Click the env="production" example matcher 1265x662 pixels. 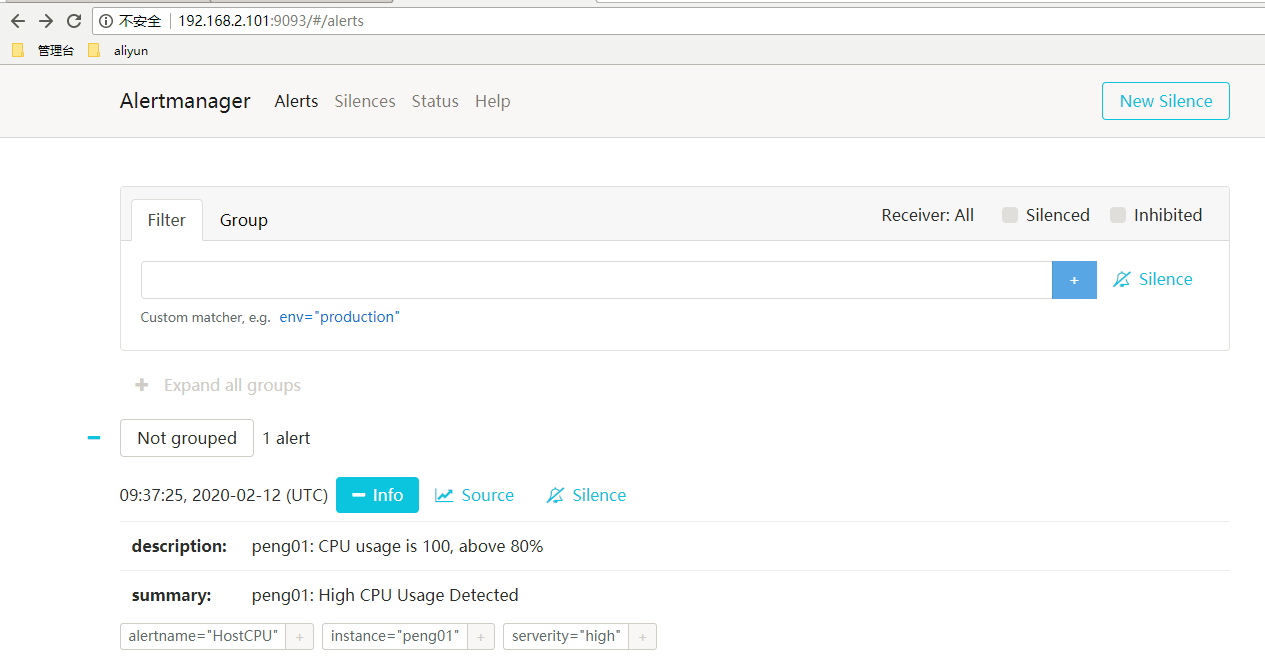click(339, 317)
